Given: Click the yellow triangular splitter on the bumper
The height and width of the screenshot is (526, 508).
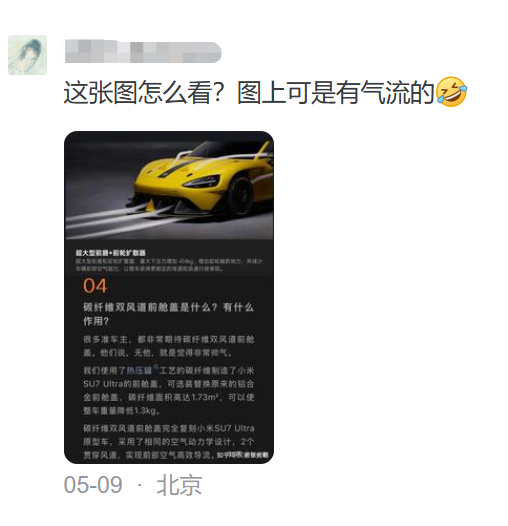Looking at the screenshot, I should 152,205.
